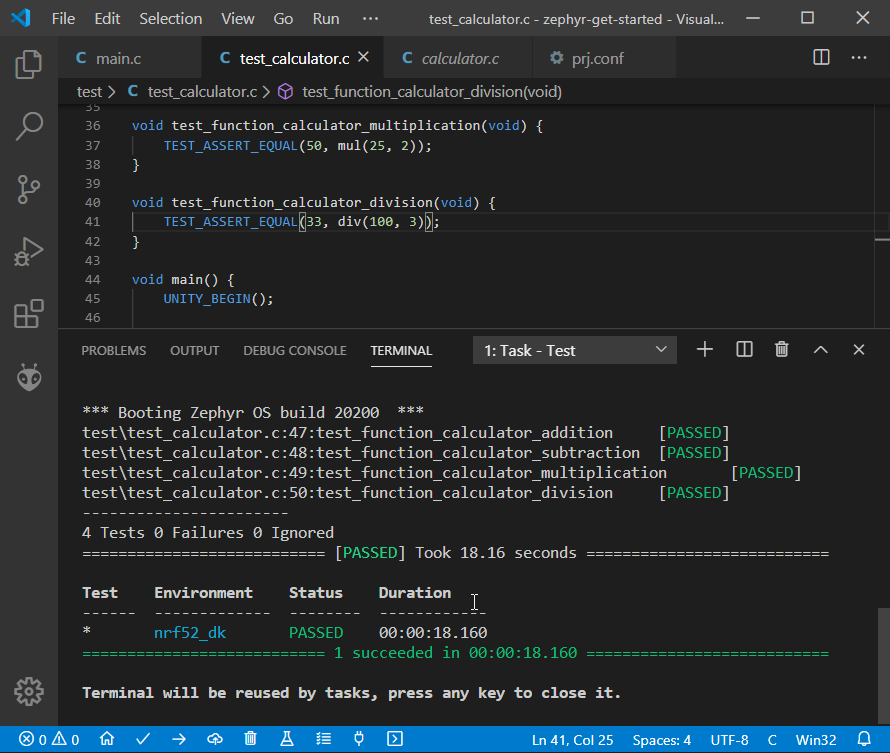Maximize the panel with the up chevron

coord(820,350)
